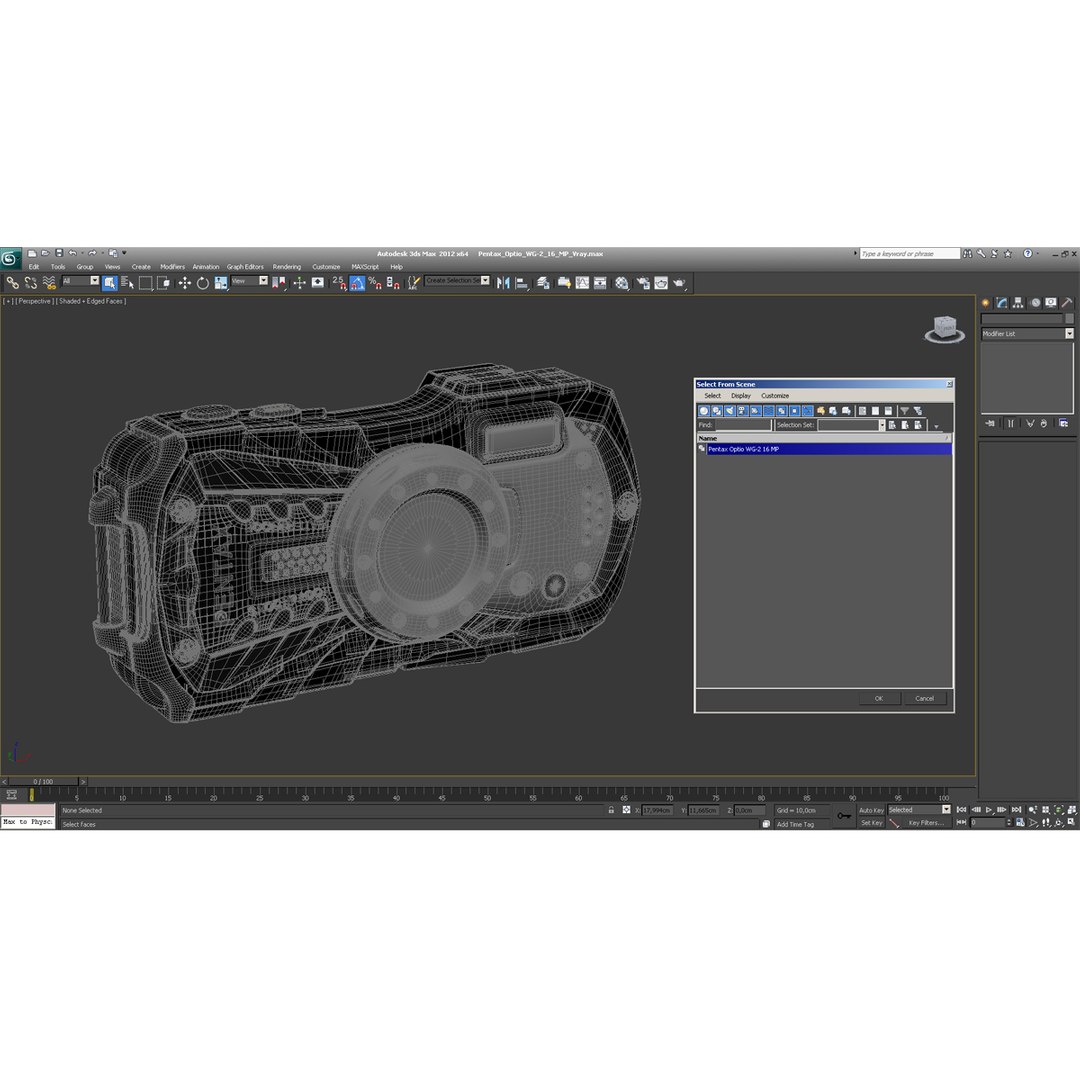
Task: Open the MAXScript menu
Action: pyautogui.click(x=365, y=267)
